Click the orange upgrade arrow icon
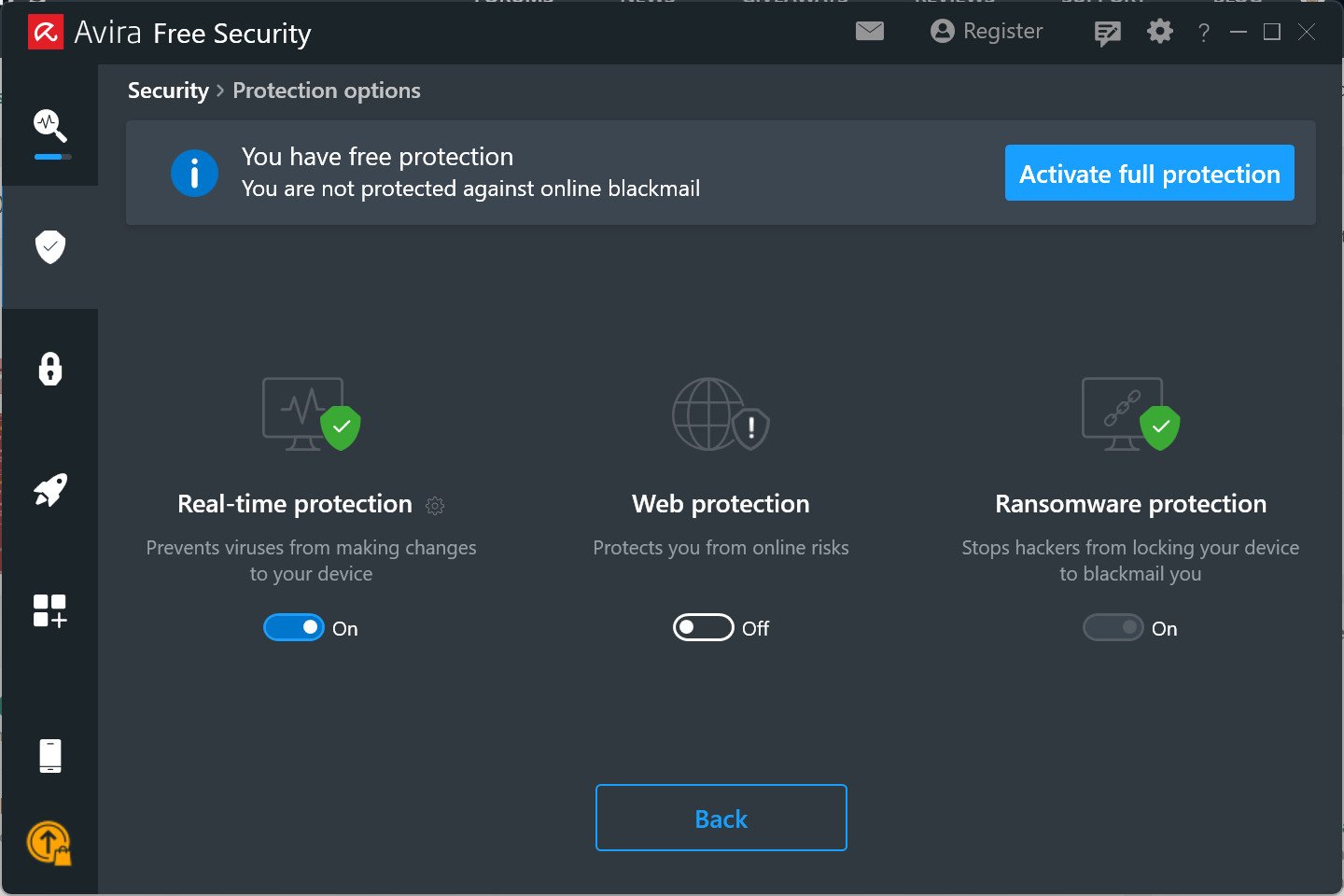This screenshot has height=896, width=1344. (x=49, y=842)
